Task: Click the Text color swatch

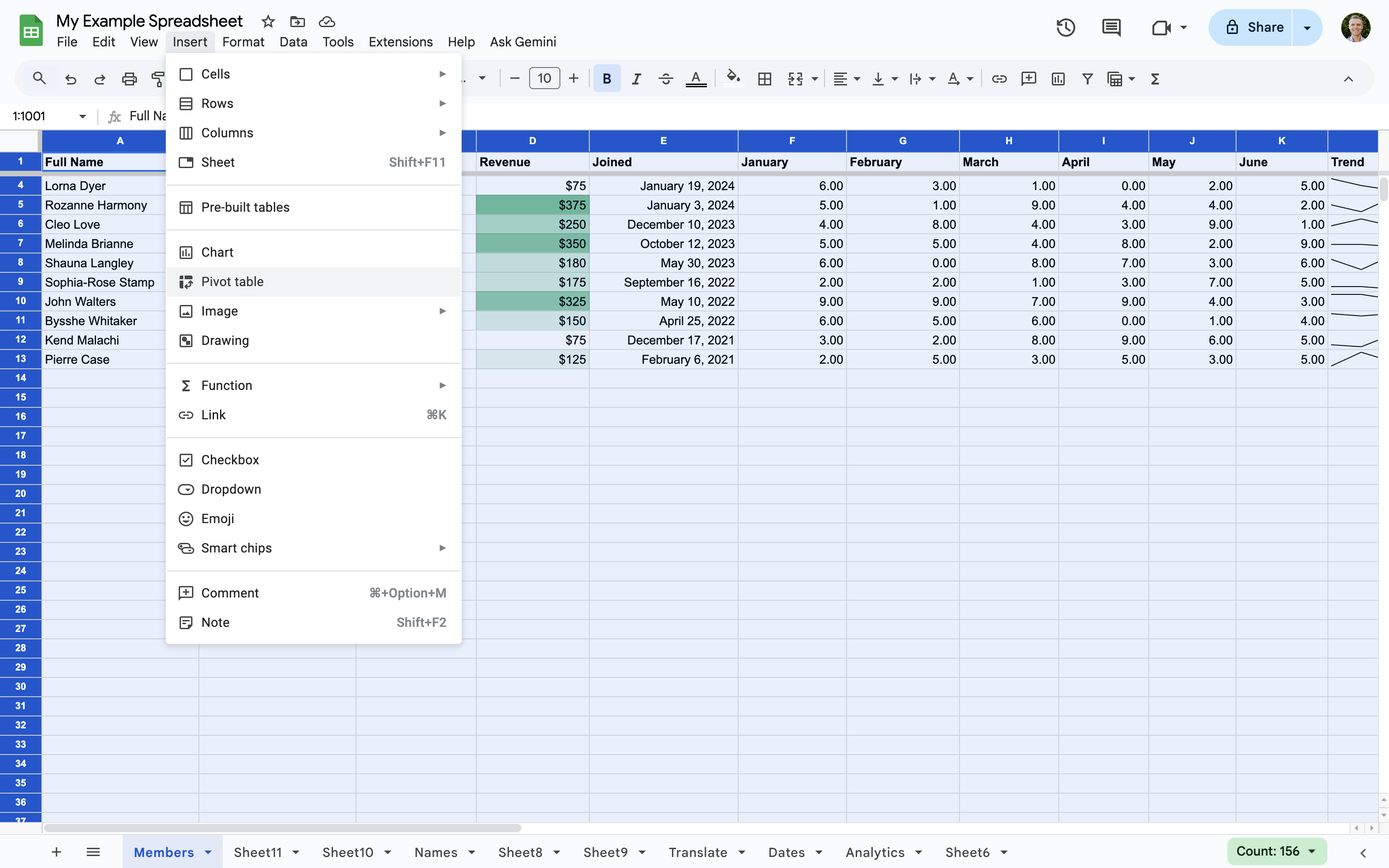Action: click(x=695, y=79)
